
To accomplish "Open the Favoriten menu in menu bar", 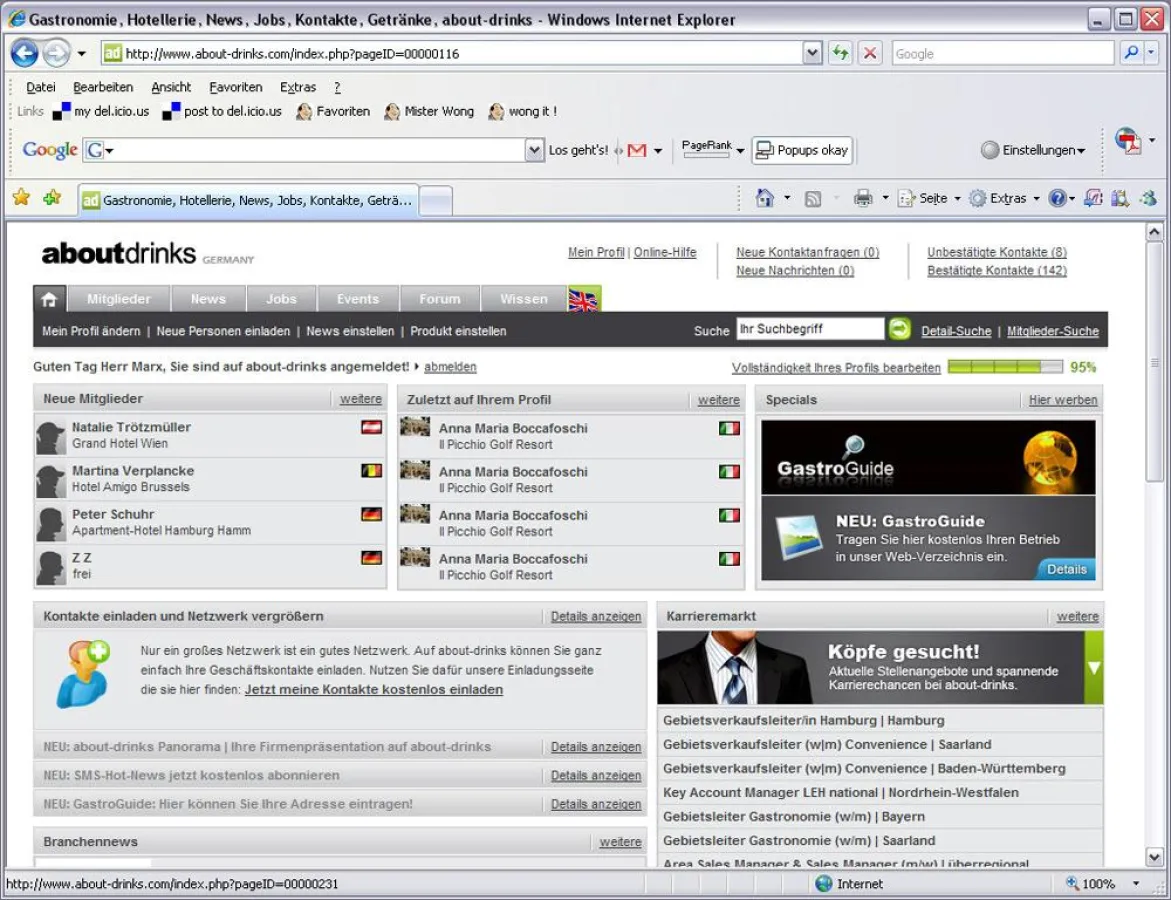I will pos(235,87).
